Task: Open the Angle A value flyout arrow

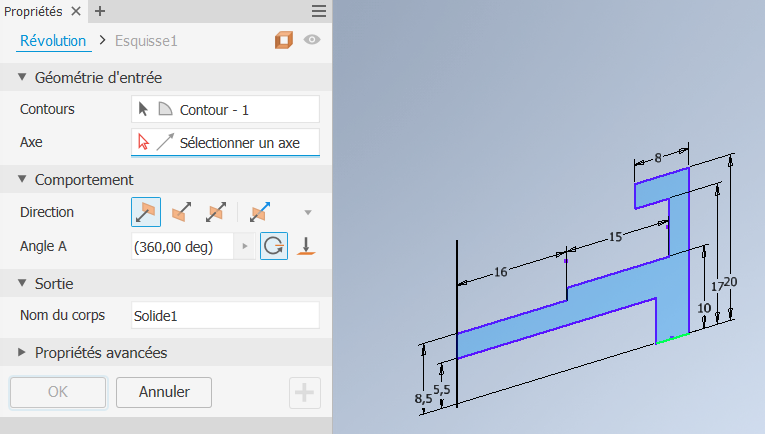Action: [245, 246]
